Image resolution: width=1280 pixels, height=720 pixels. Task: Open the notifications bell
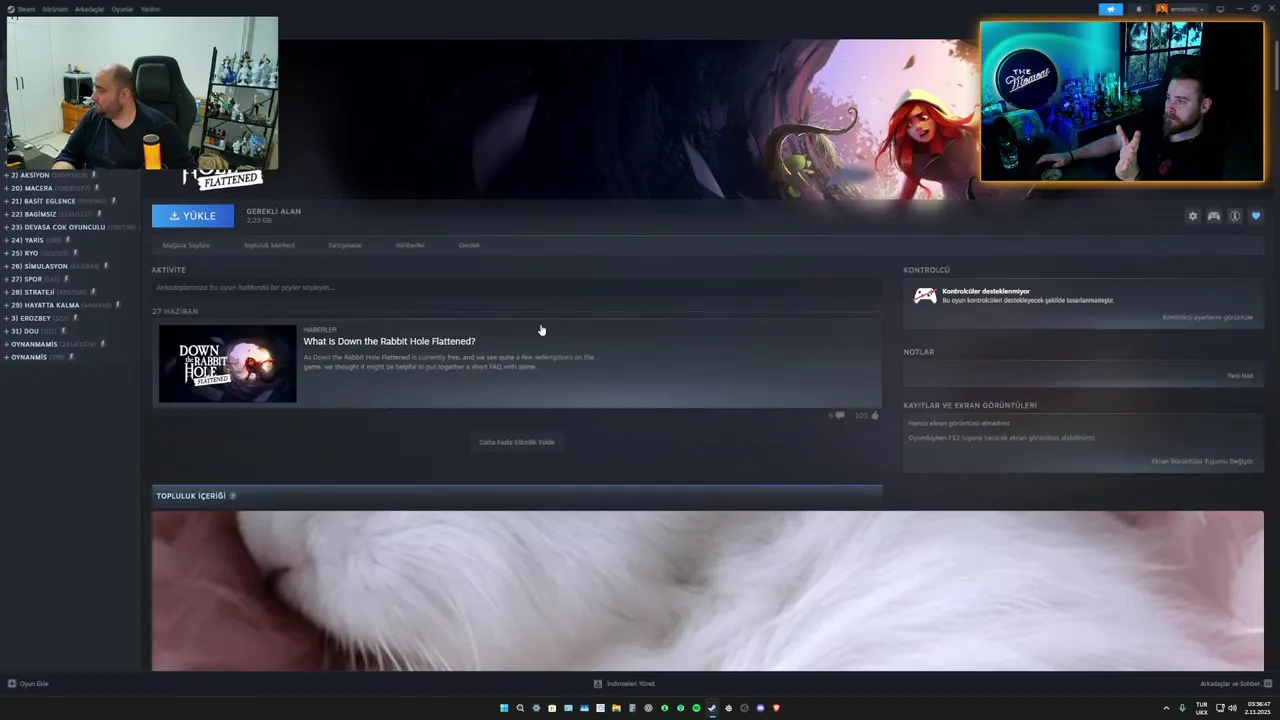coord(1138,9)
